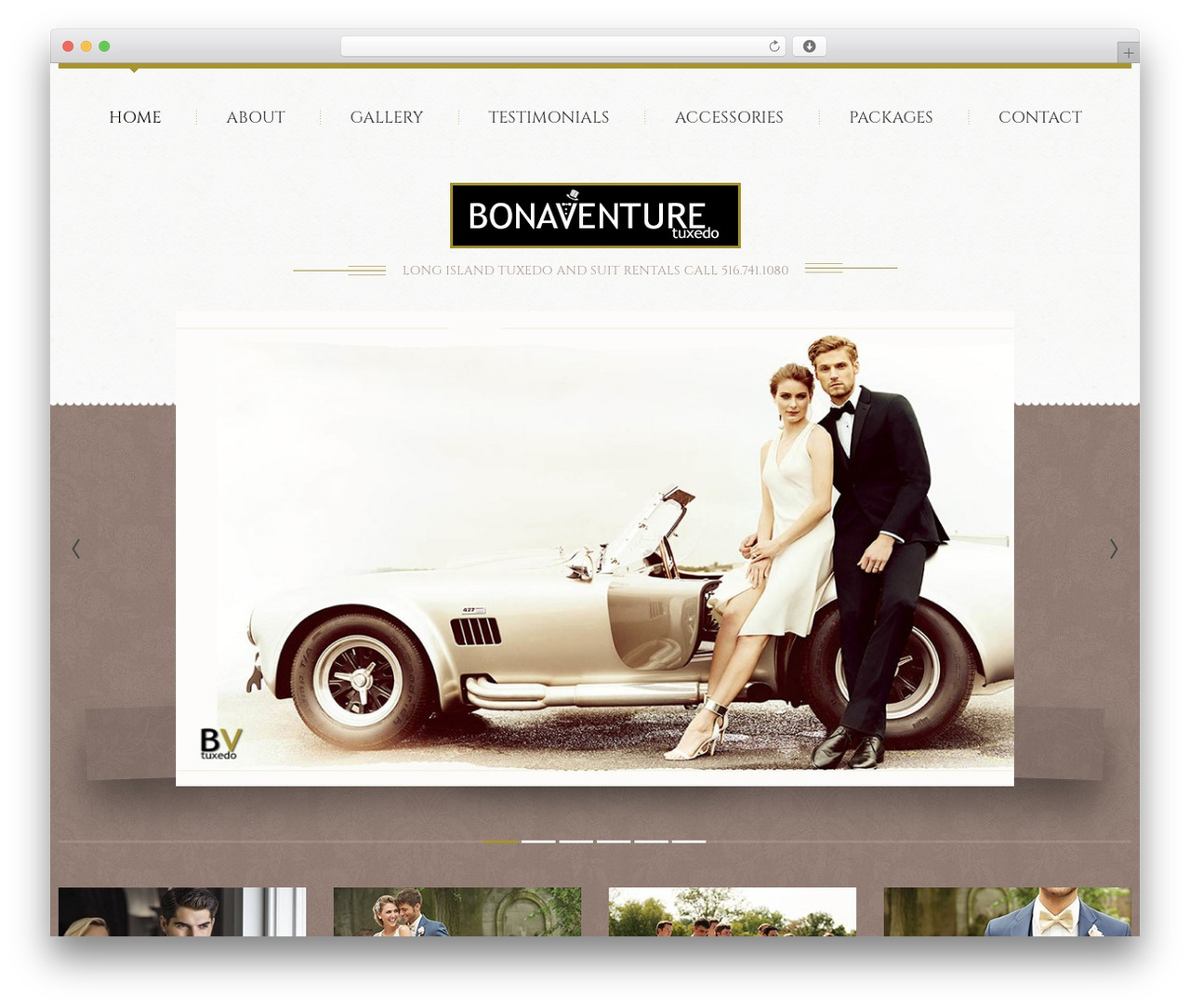This screenshot has width=1190, height=1008.
Task: Open the HOME menu item
Action: point(135,117)
